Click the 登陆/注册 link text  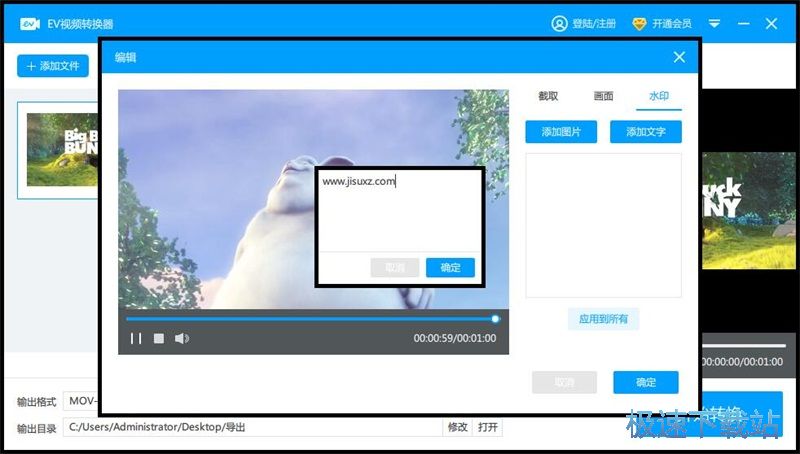tap(594, 23)
